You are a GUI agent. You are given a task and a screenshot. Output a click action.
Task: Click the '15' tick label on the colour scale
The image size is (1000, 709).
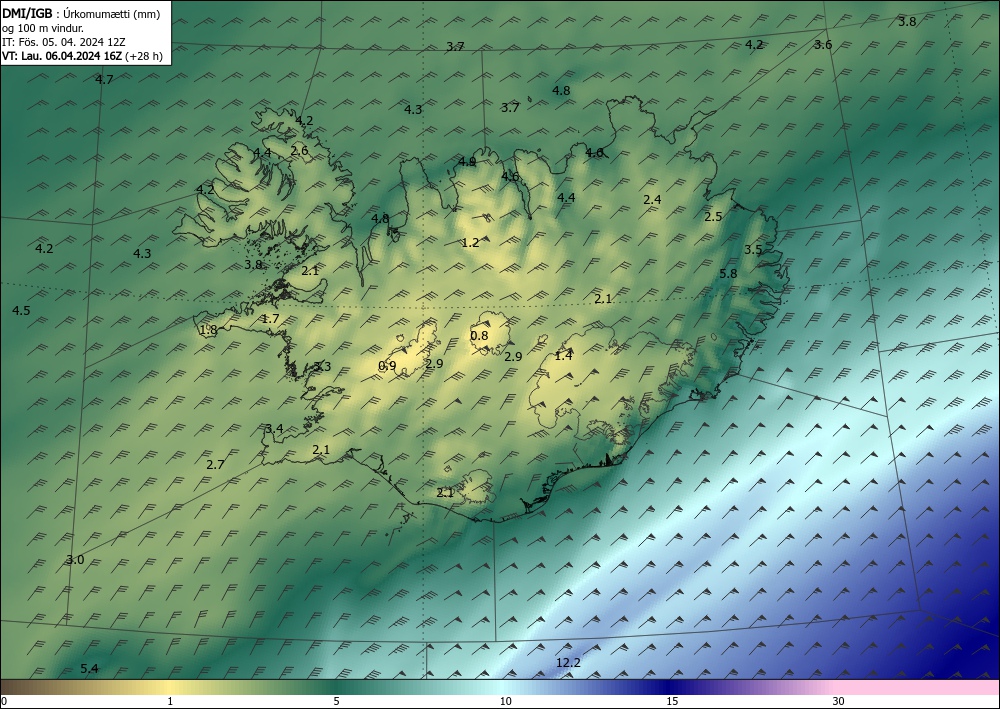(x=672, y=701)
